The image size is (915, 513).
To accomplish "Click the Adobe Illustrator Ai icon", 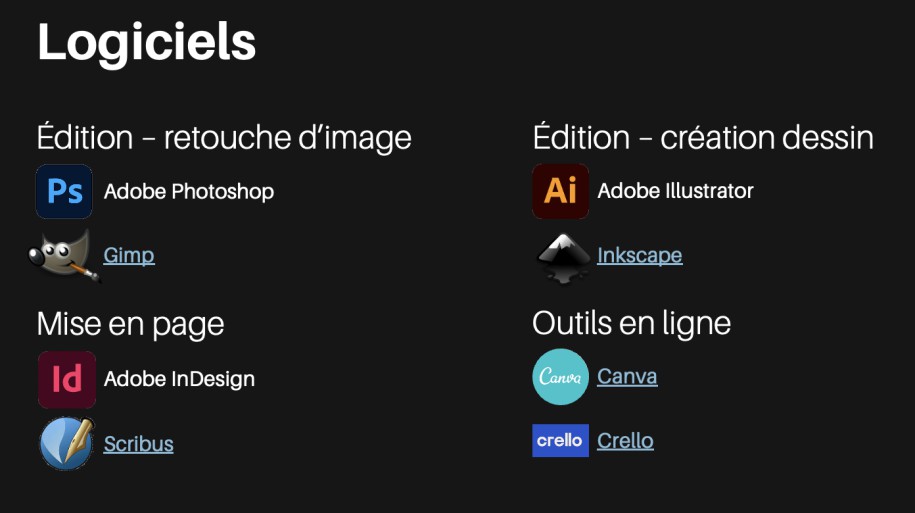I will [560, 191].
